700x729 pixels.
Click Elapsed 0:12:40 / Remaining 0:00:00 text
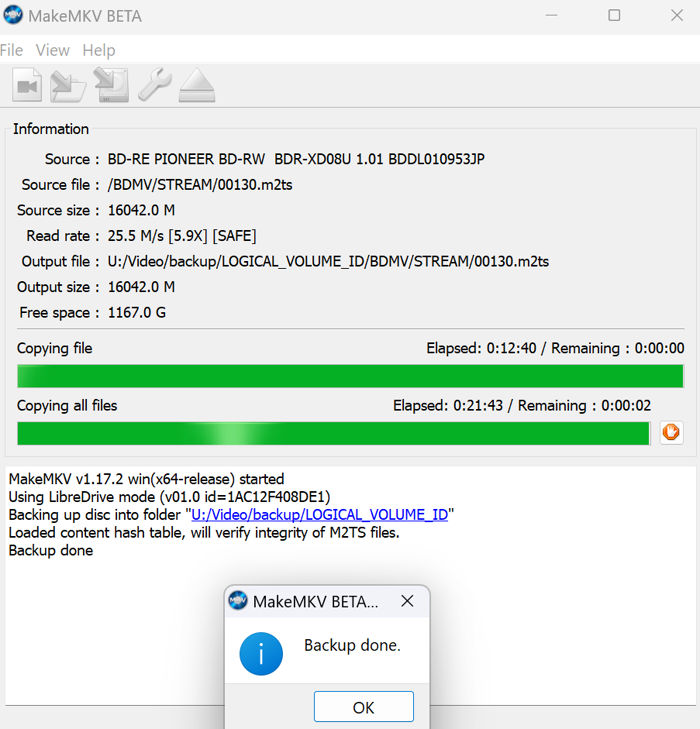(555, 348)
